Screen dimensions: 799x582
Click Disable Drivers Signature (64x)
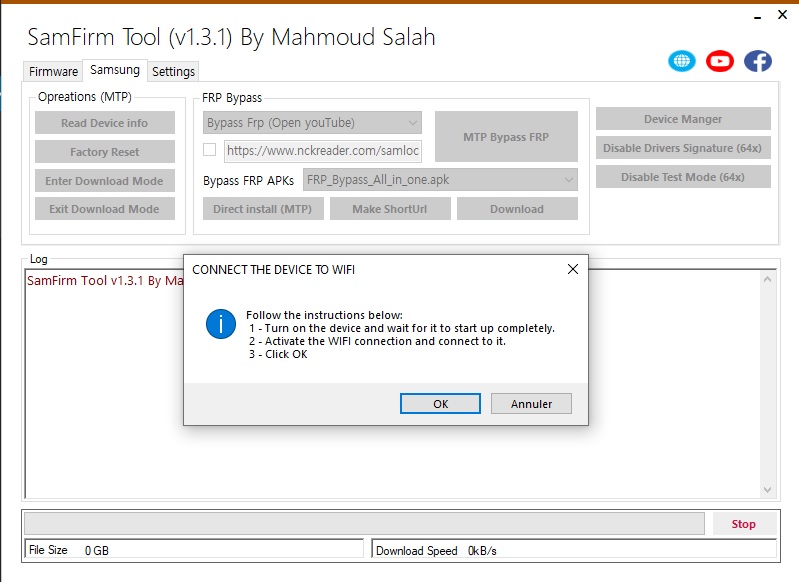click(x=683, y=148)
